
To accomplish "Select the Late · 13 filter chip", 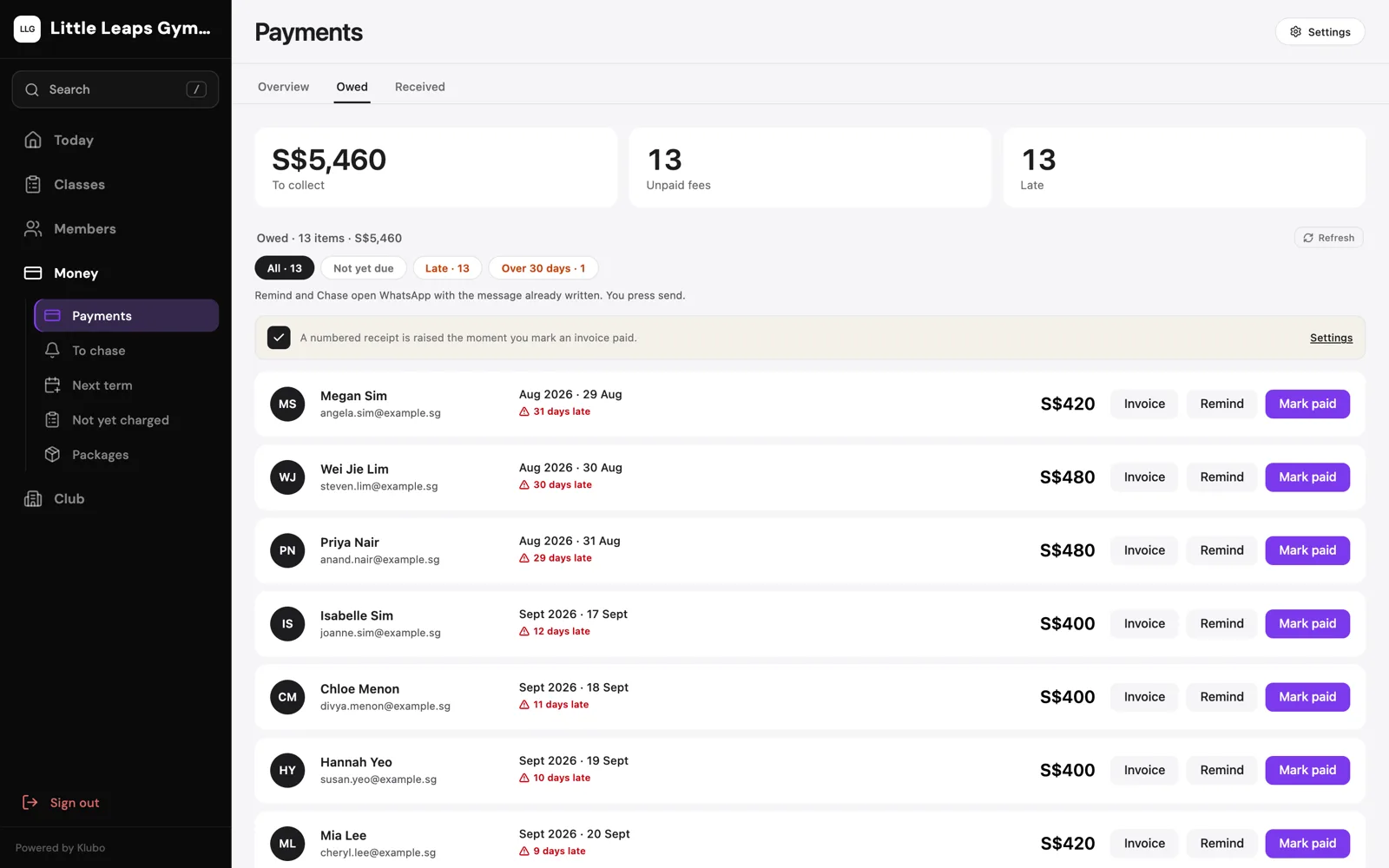I will (x=447, y=268).
